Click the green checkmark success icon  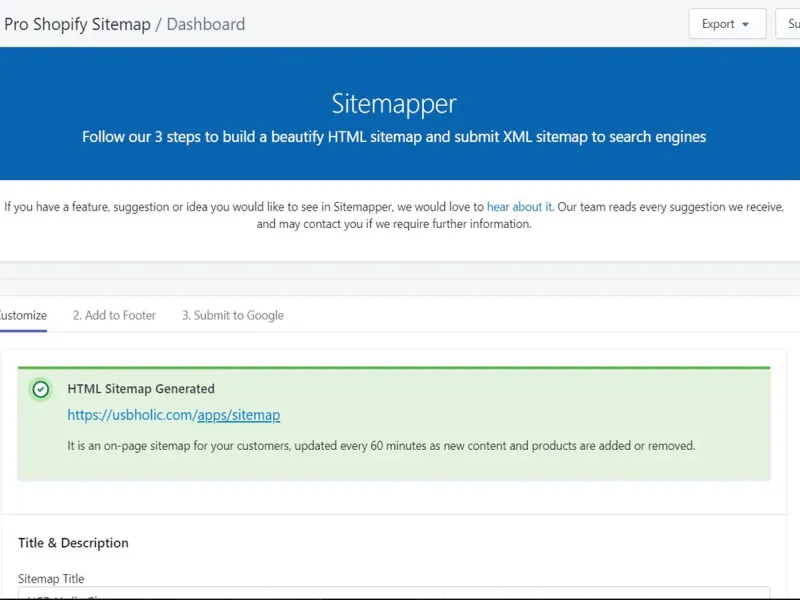[41, 390]
